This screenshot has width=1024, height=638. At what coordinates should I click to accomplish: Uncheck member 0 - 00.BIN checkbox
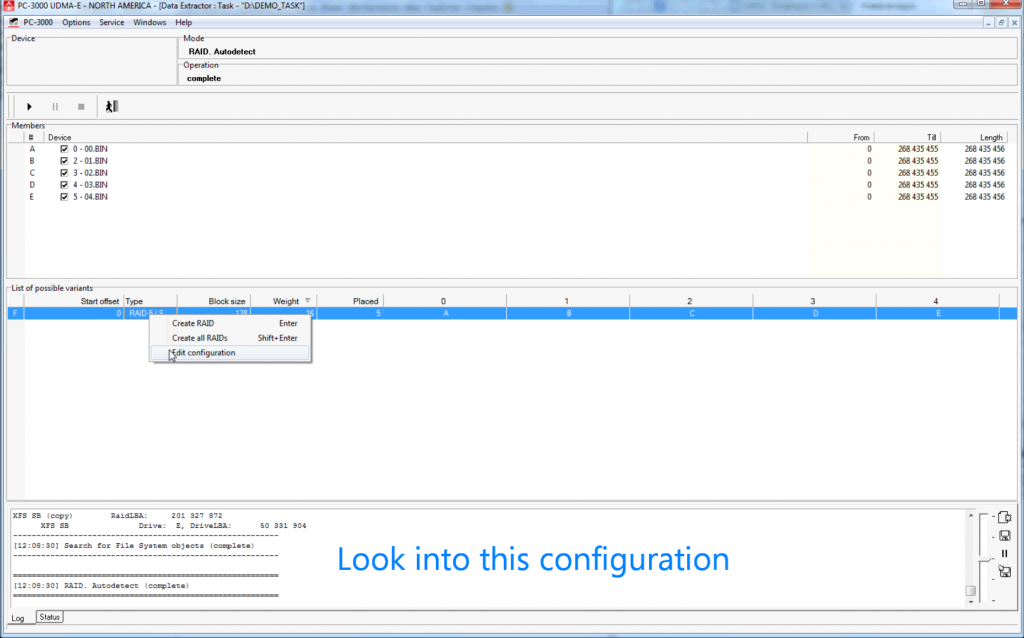tap(64, 149)
